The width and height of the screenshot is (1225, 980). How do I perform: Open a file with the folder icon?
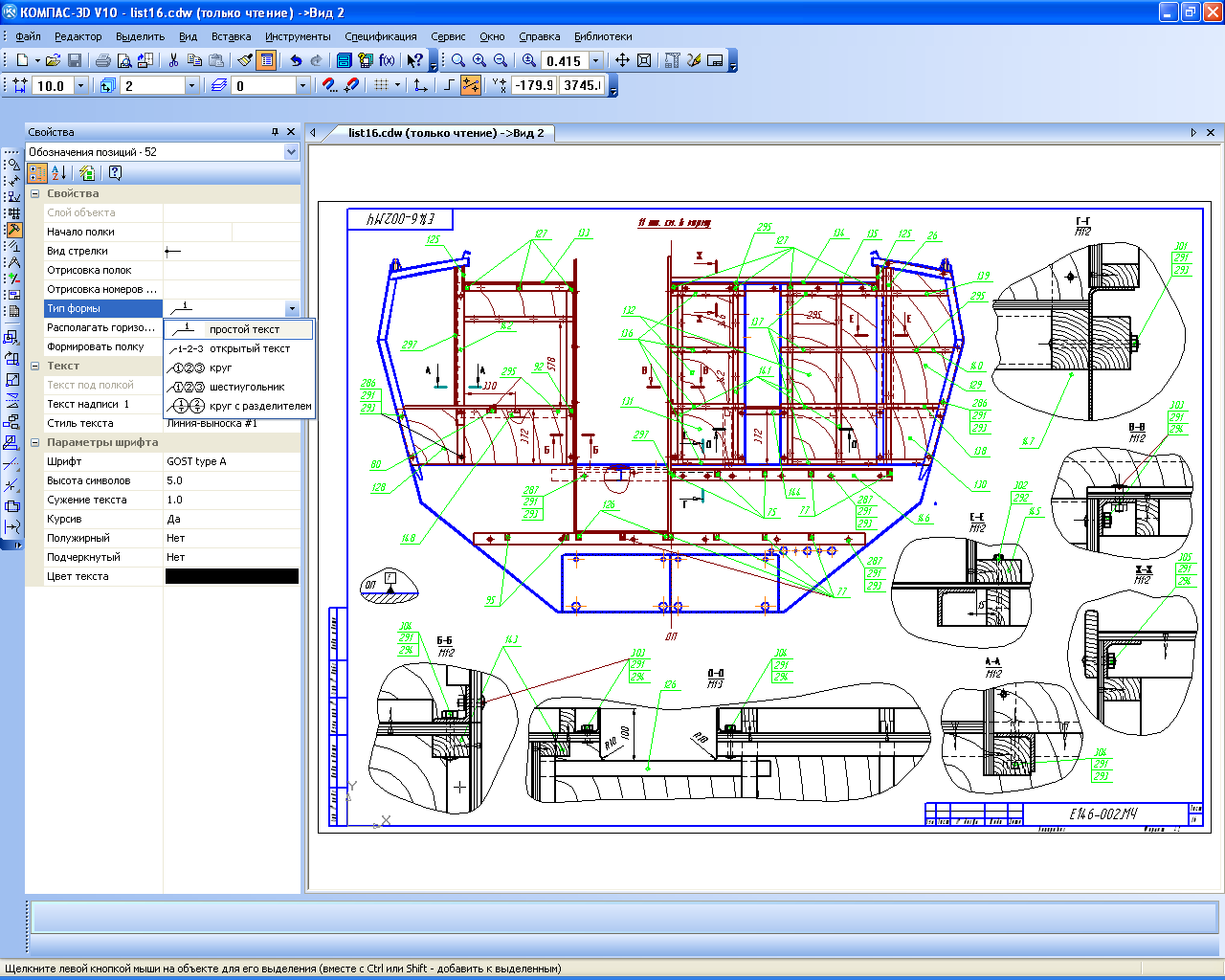pos(53,60)
